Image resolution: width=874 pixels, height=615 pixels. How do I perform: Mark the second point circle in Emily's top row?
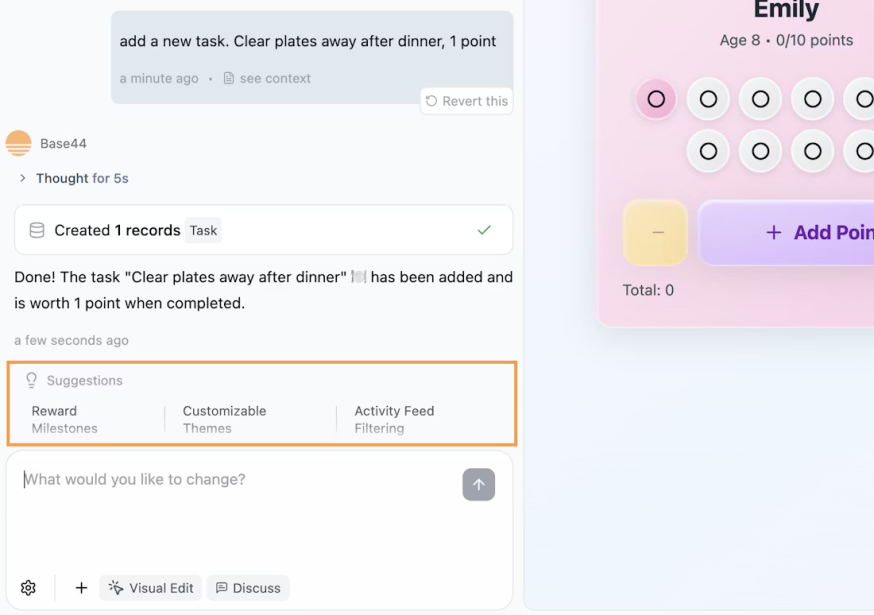click(708, 98)
